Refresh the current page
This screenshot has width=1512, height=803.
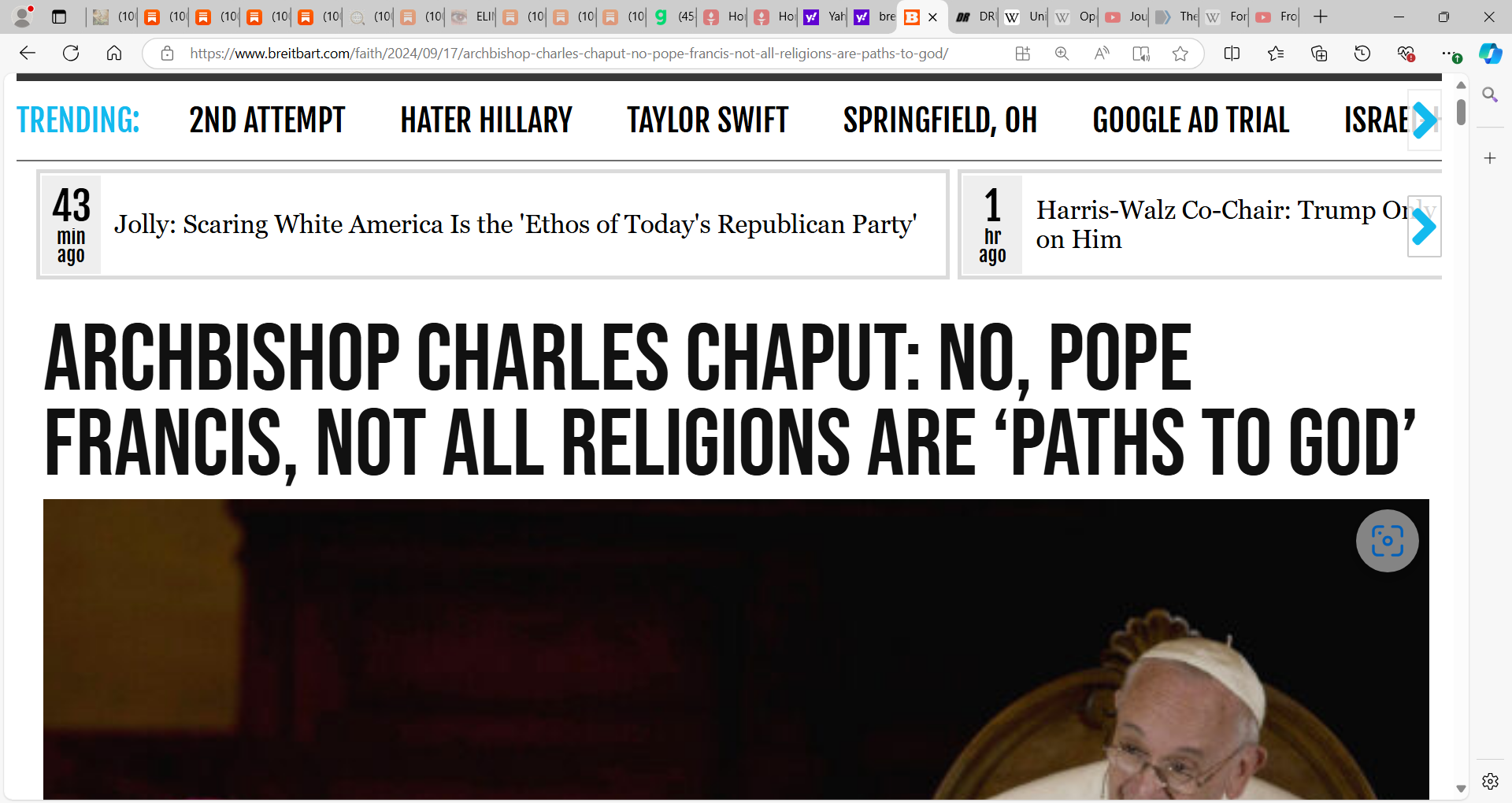click(x=71, y=54)
